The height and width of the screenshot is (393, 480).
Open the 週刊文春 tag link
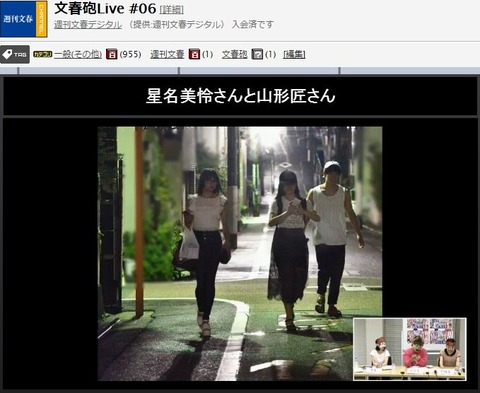tap(167, 54)
